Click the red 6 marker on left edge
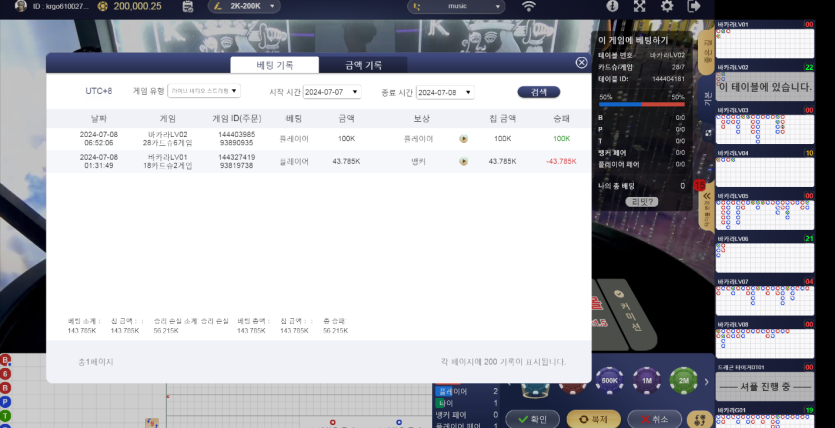Screen dimensions: 835x428 pyautogui.click(x=5, y=374)
